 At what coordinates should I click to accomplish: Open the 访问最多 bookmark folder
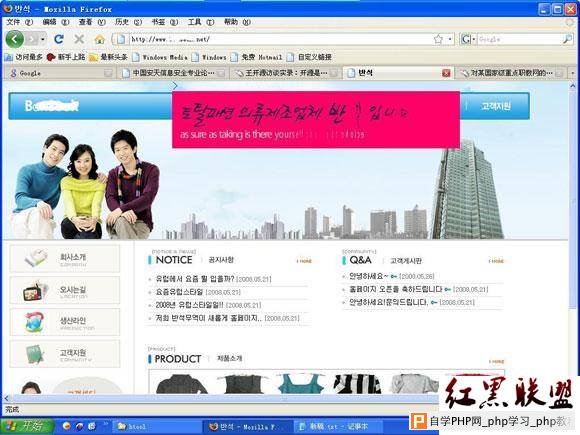point(24,57)
